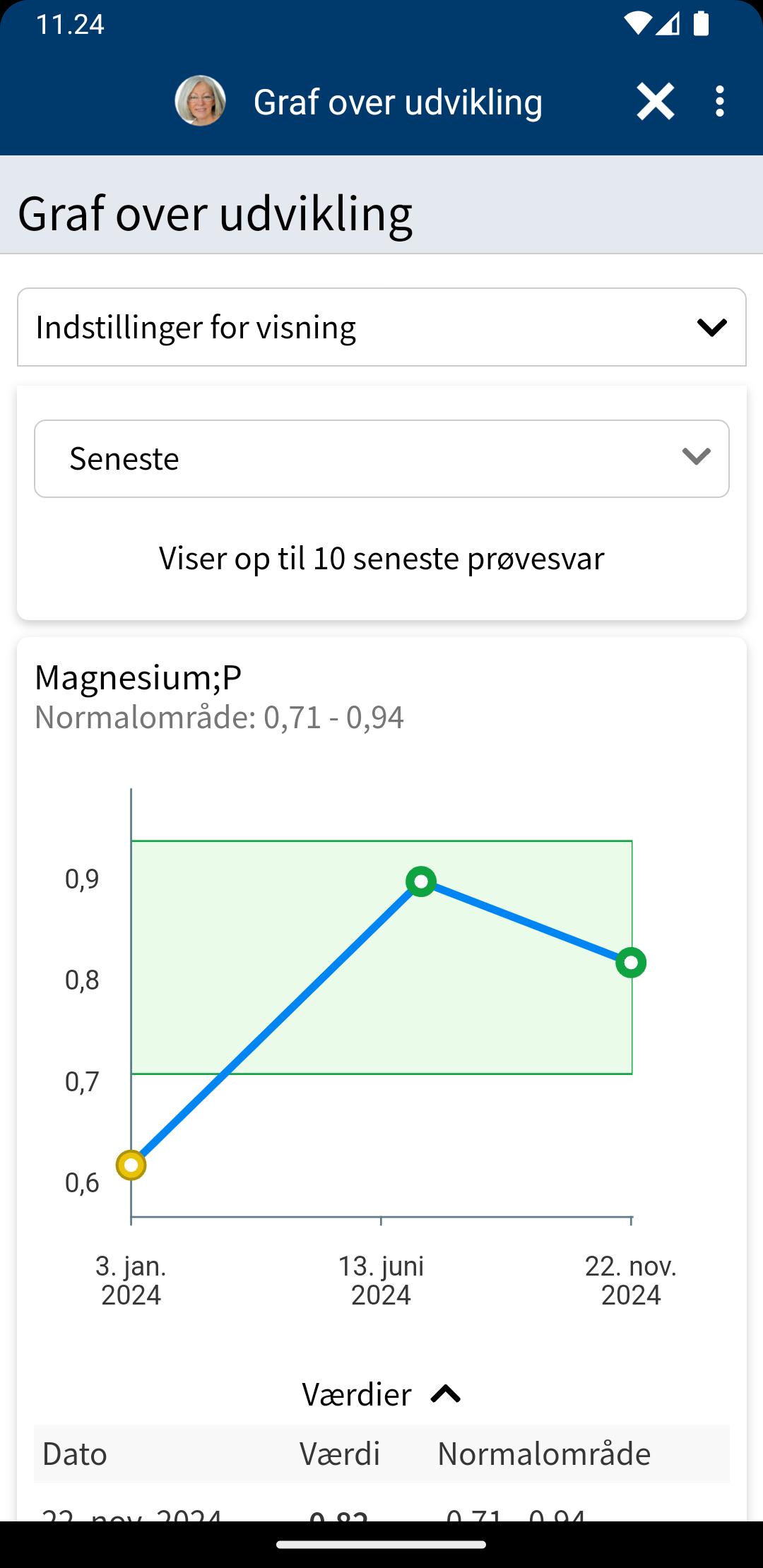Open the three-dot overflow menu
763x1568 pixels.
pyautogui.click(x=719, y=102)
